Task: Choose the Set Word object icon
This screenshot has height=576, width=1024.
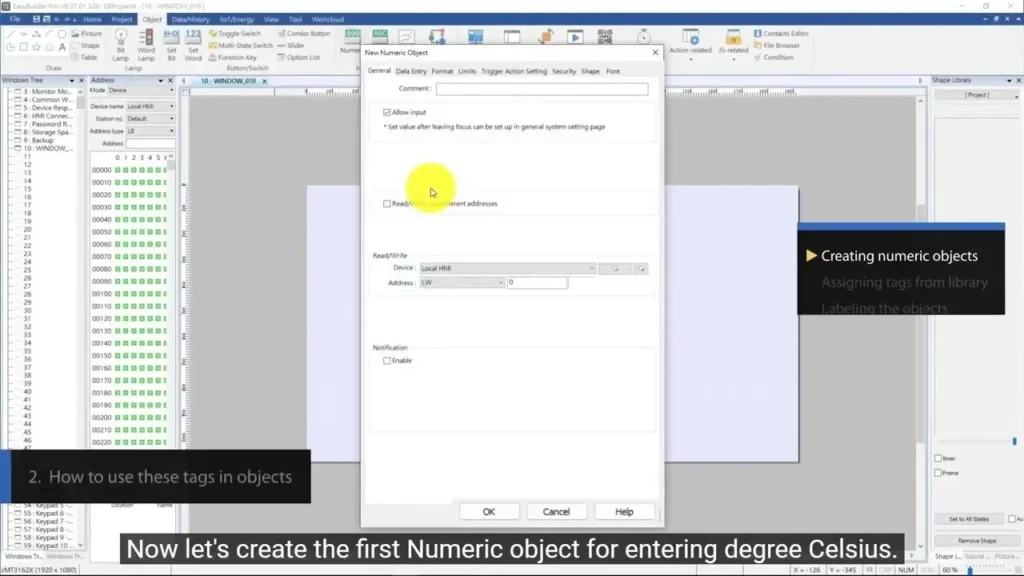Action: (x=193, y=44)
